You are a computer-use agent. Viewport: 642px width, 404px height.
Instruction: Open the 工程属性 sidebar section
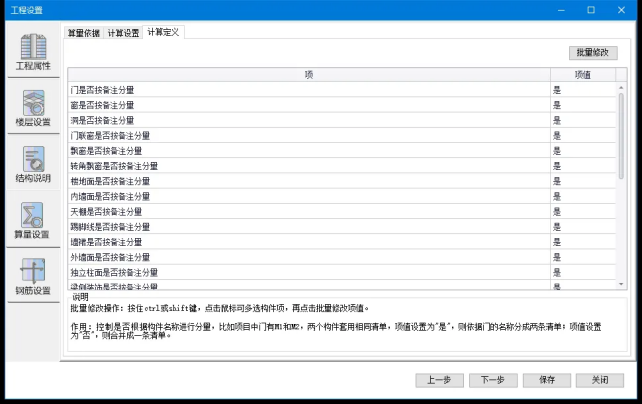click(33, 52)
